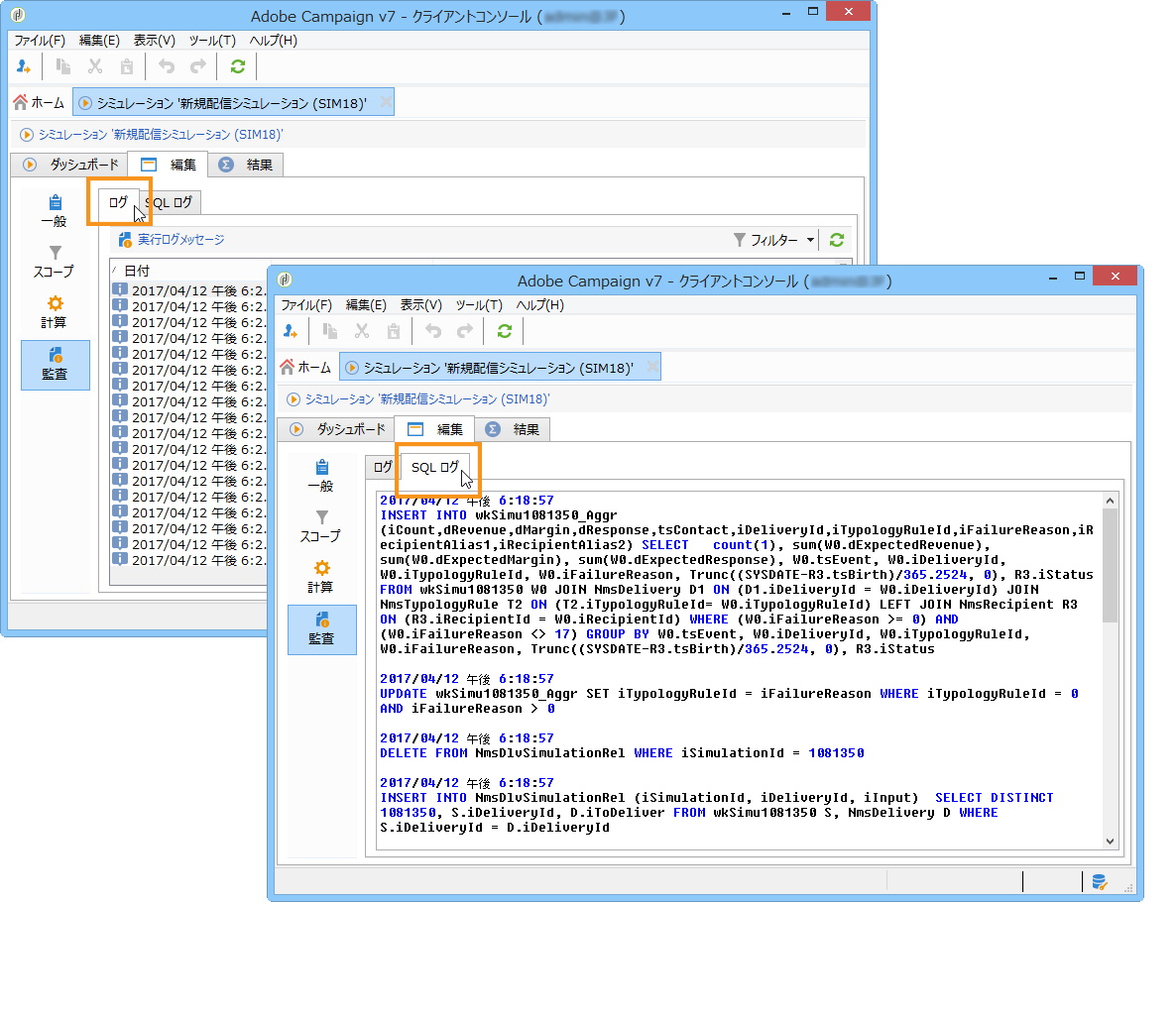
Task: Switch to SQL ログ tab in front window
Action: (435, 467)
